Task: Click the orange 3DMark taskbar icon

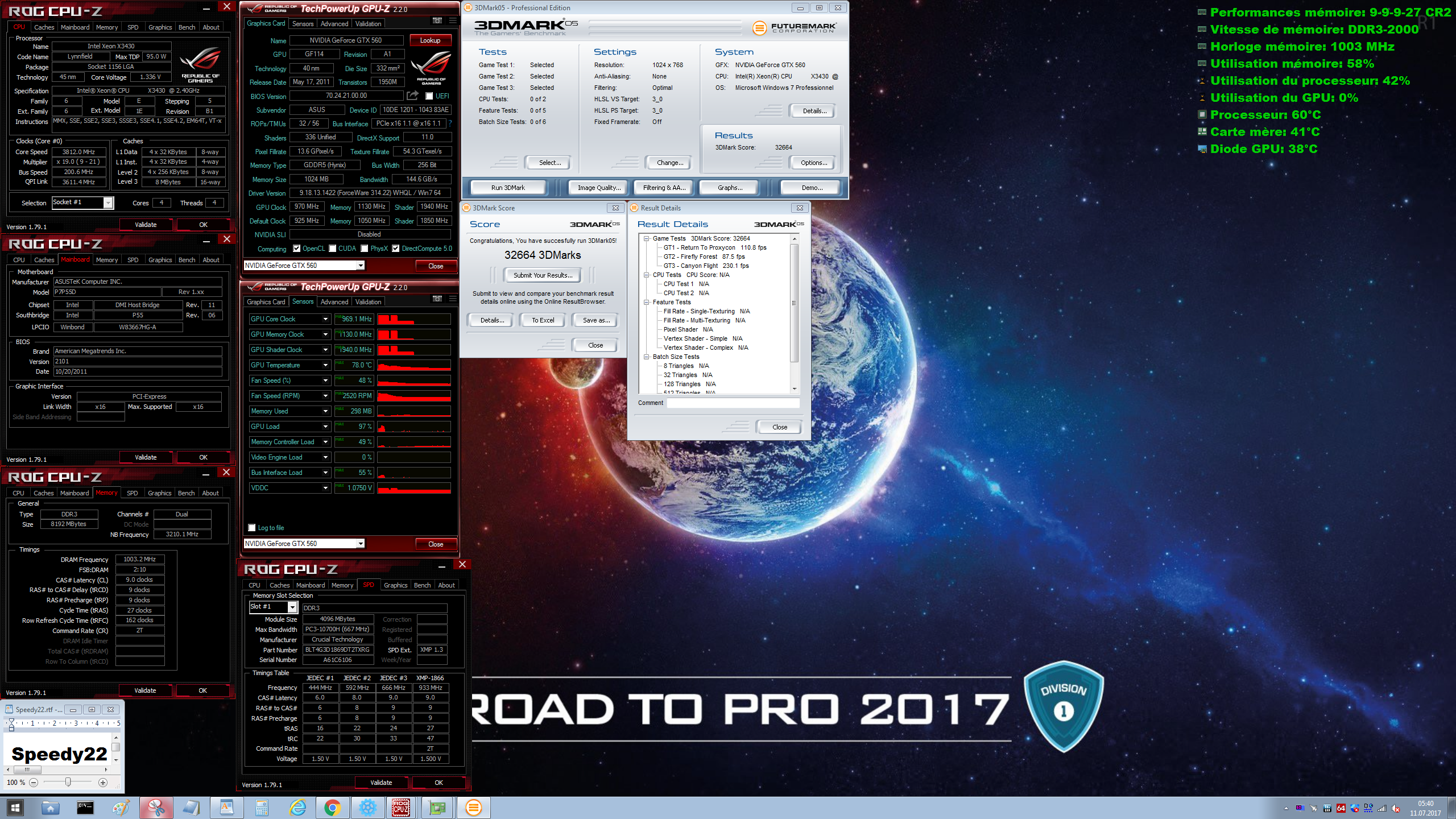Action: click(473, 808)
